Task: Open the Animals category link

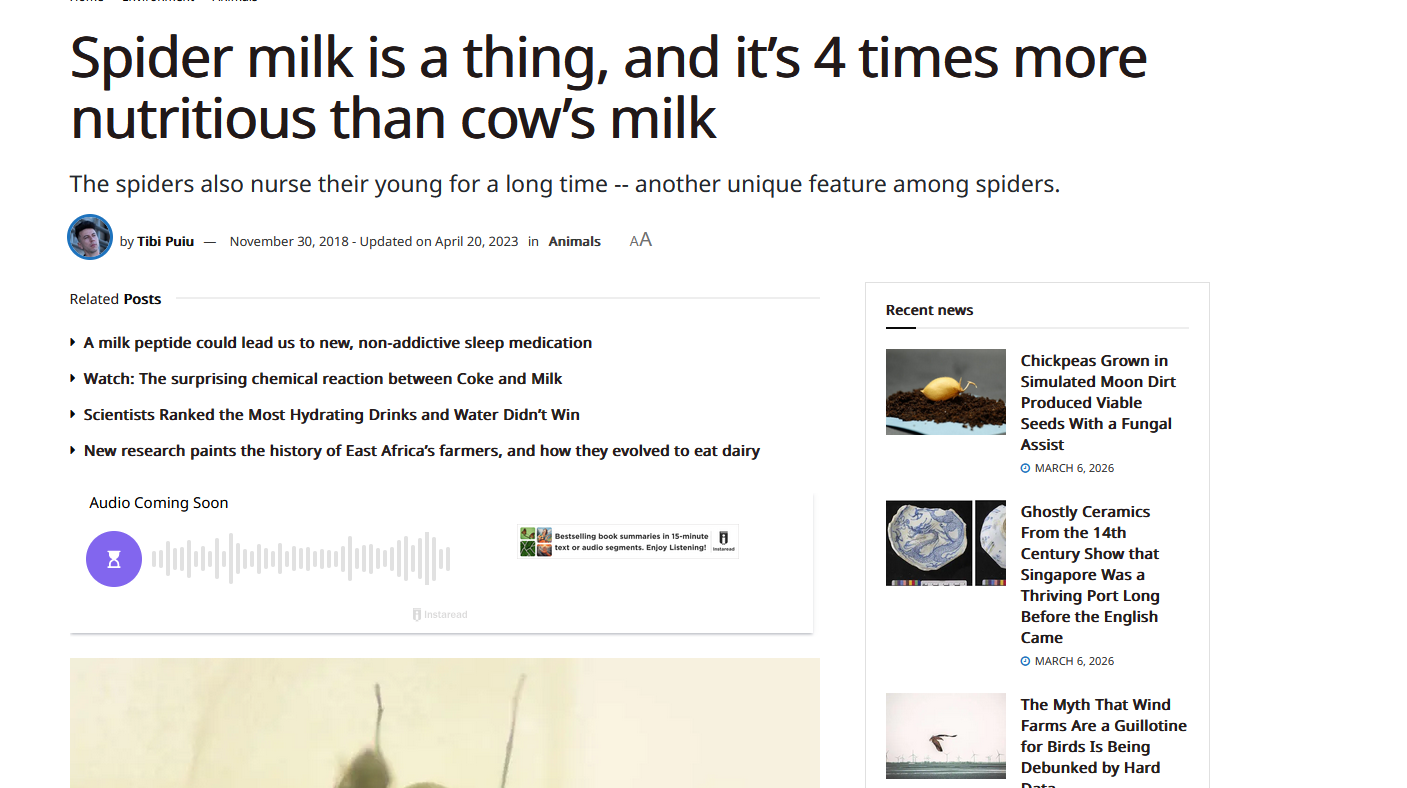Action: (x=574, y=241)
